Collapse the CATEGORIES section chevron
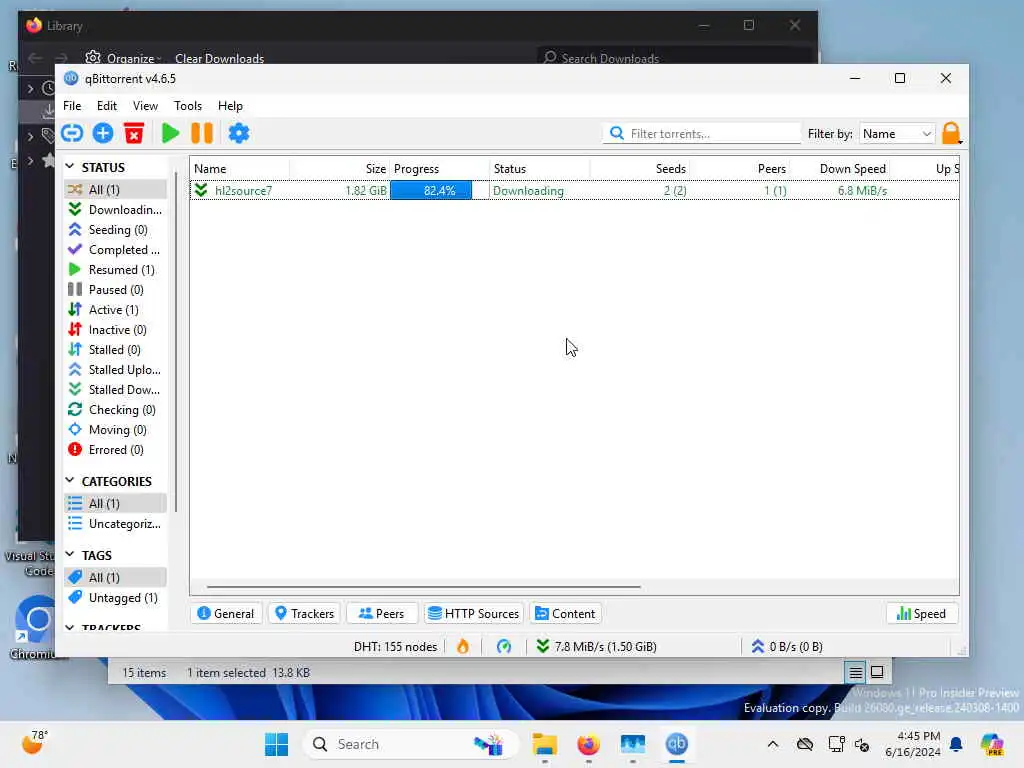The image size is (1024, 768). tap(70, 481)
